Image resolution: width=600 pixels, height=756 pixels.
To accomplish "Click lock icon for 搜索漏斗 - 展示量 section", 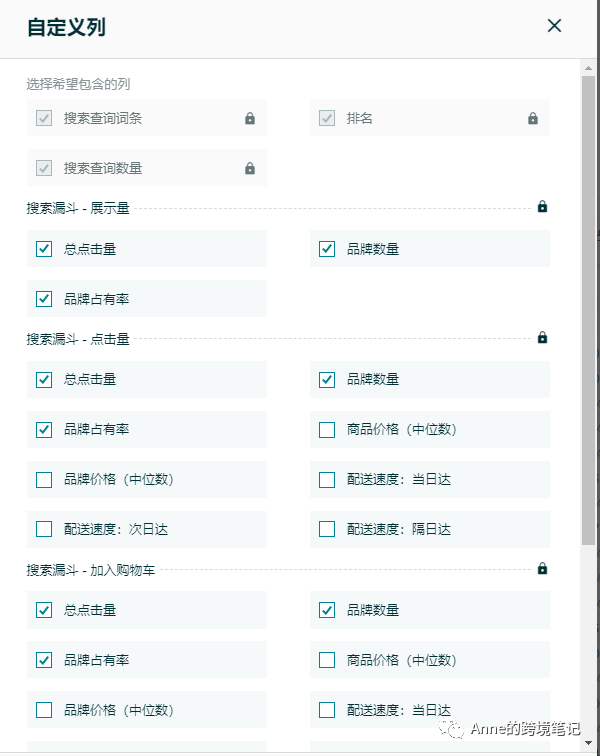I will [542, 207].
